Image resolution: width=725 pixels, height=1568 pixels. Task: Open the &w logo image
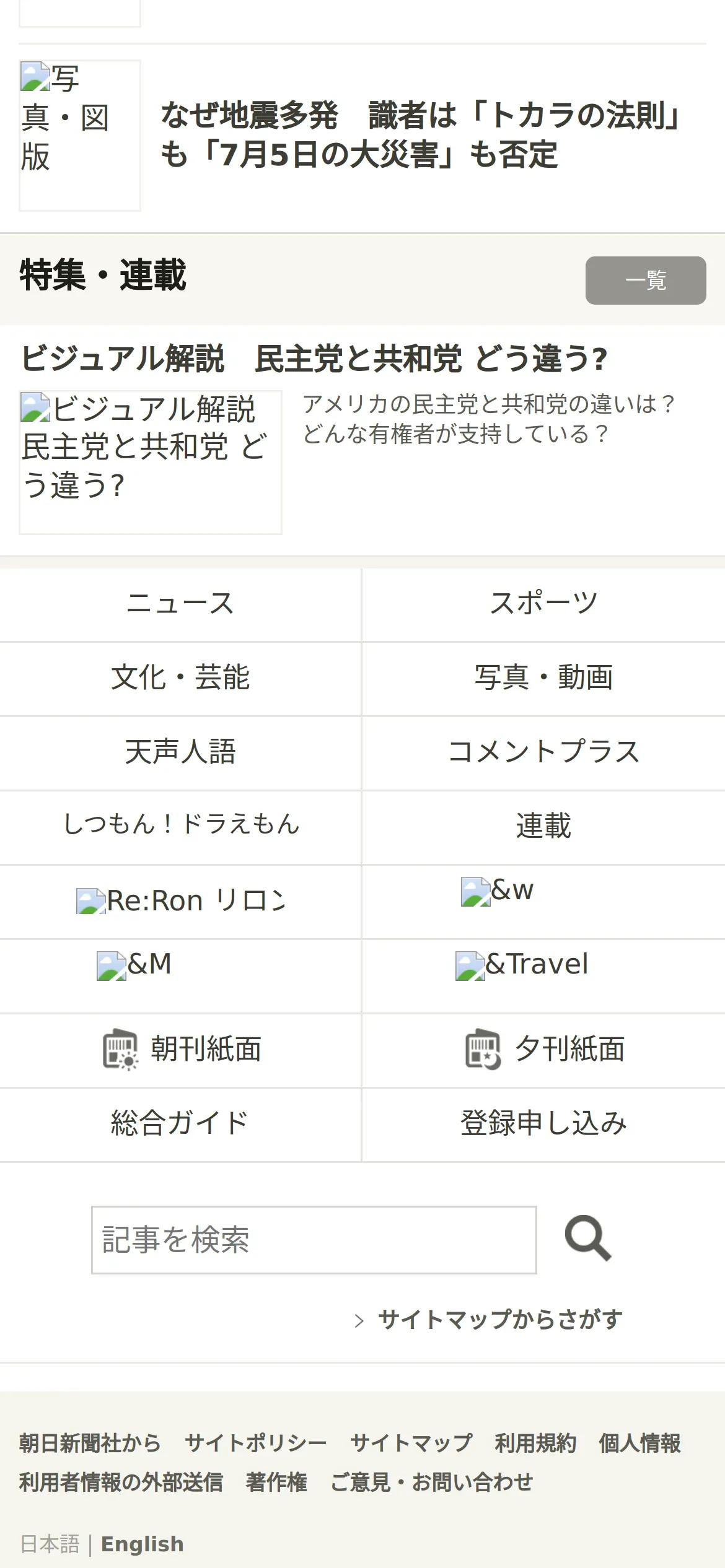(x=498, y=891)
